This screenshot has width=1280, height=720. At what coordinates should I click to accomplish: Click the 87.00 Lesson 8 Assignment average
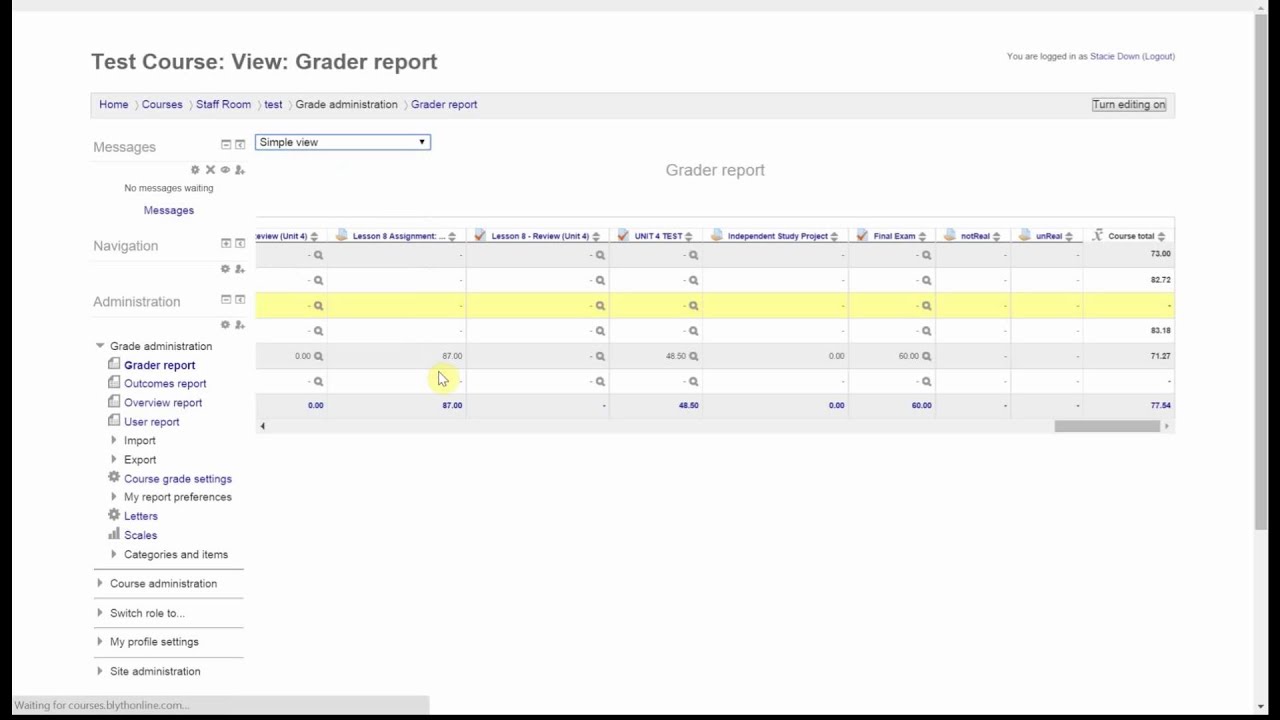452,405
